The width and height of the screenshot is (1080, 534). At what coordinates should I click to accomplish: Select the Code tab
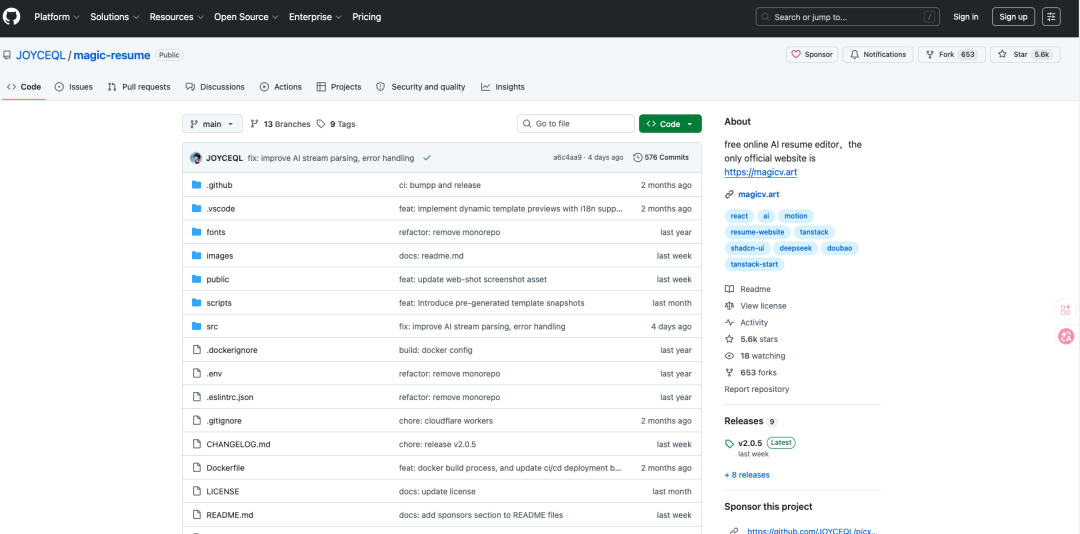pyautogui.click(x=24, y=87)
